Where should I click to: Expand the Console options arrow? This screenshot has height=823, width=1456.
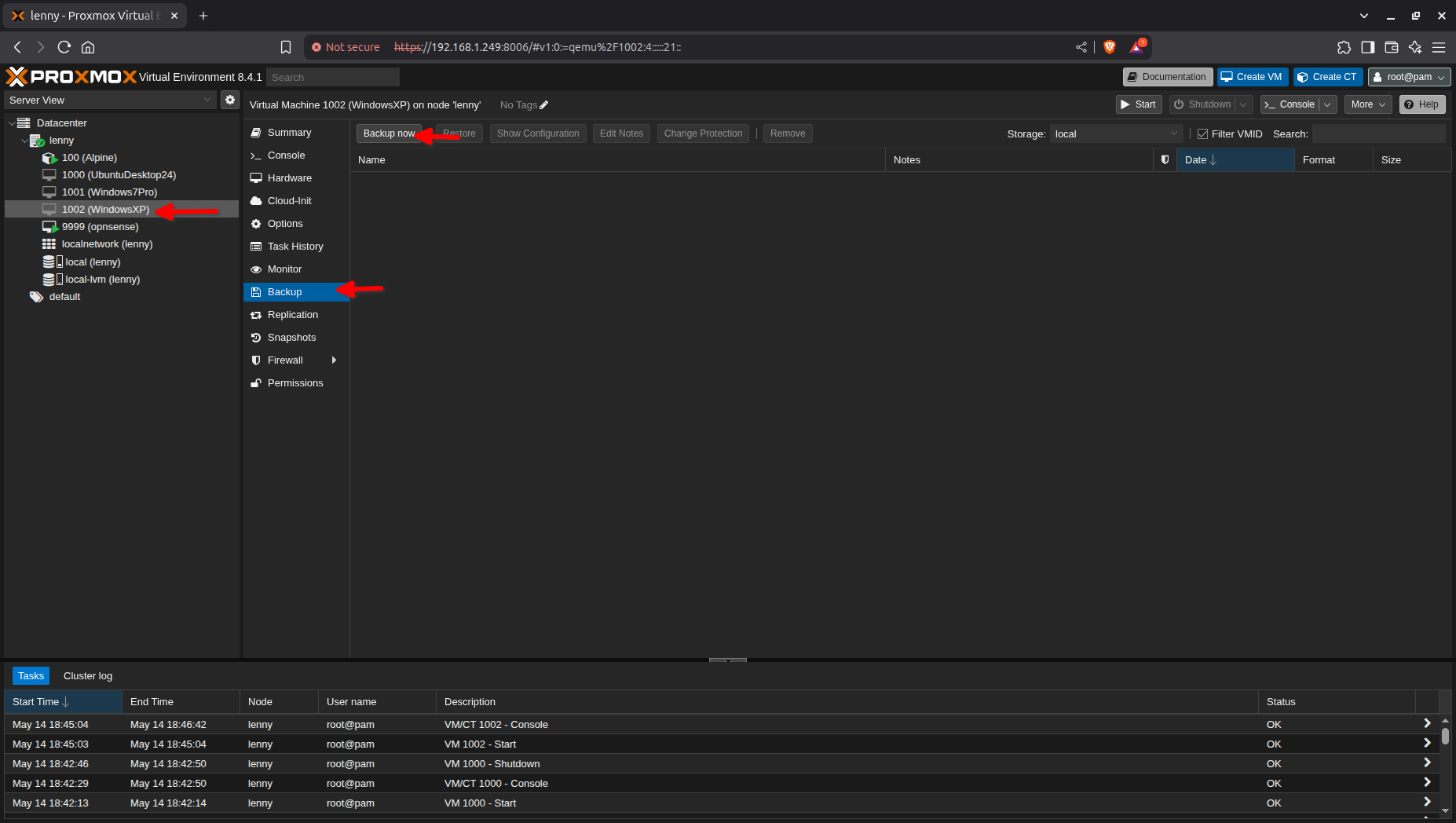1327,104
